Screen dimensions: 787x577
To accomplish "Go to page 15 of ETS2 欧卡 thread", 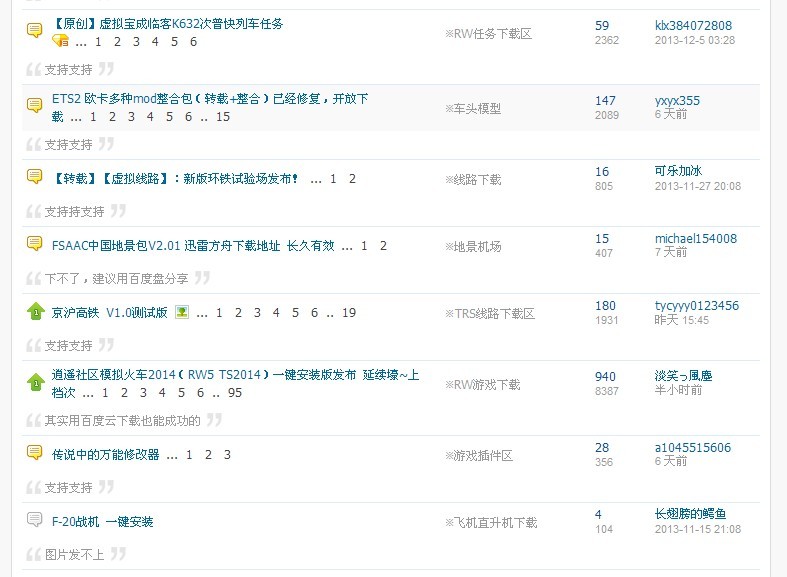I will [x=223, y=116].
